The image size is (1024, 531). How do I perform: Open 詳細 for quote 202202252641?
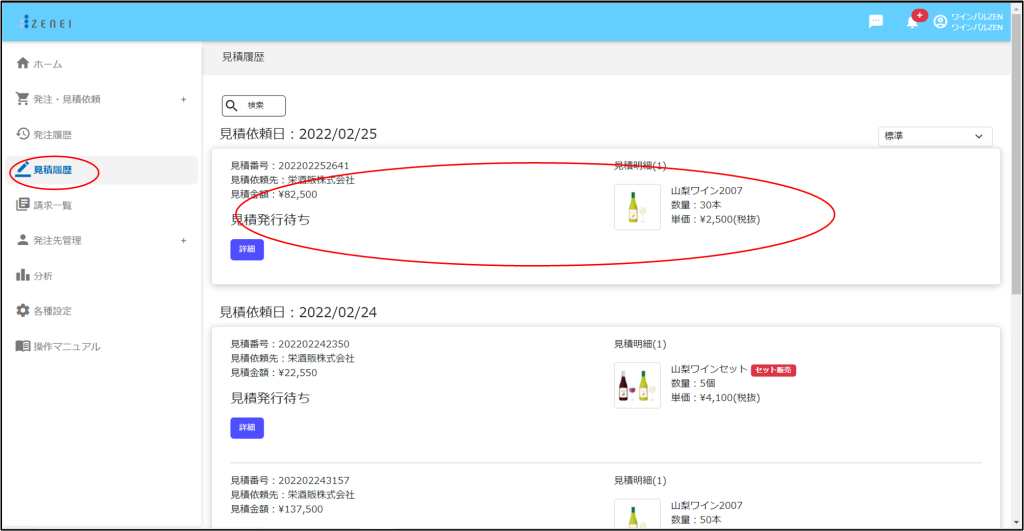247,249
